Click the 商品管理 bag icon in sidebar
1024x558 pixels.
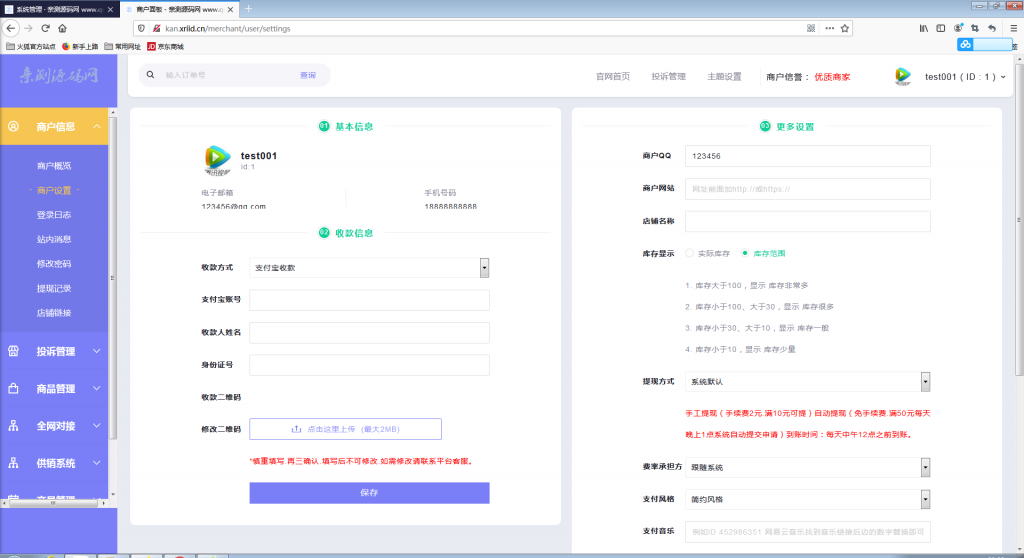(14, 388)
